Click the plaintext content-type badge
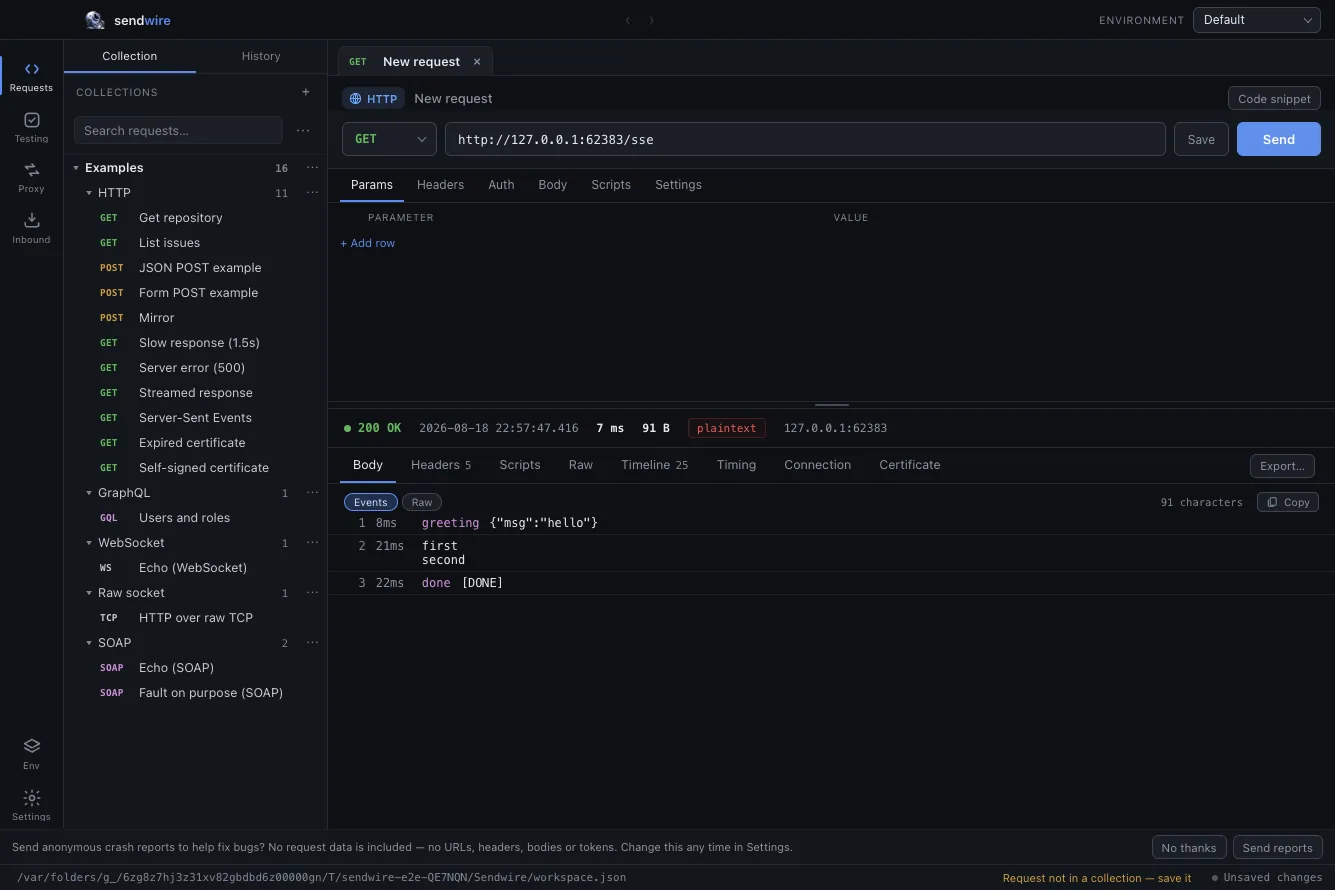 pos(726,428)
